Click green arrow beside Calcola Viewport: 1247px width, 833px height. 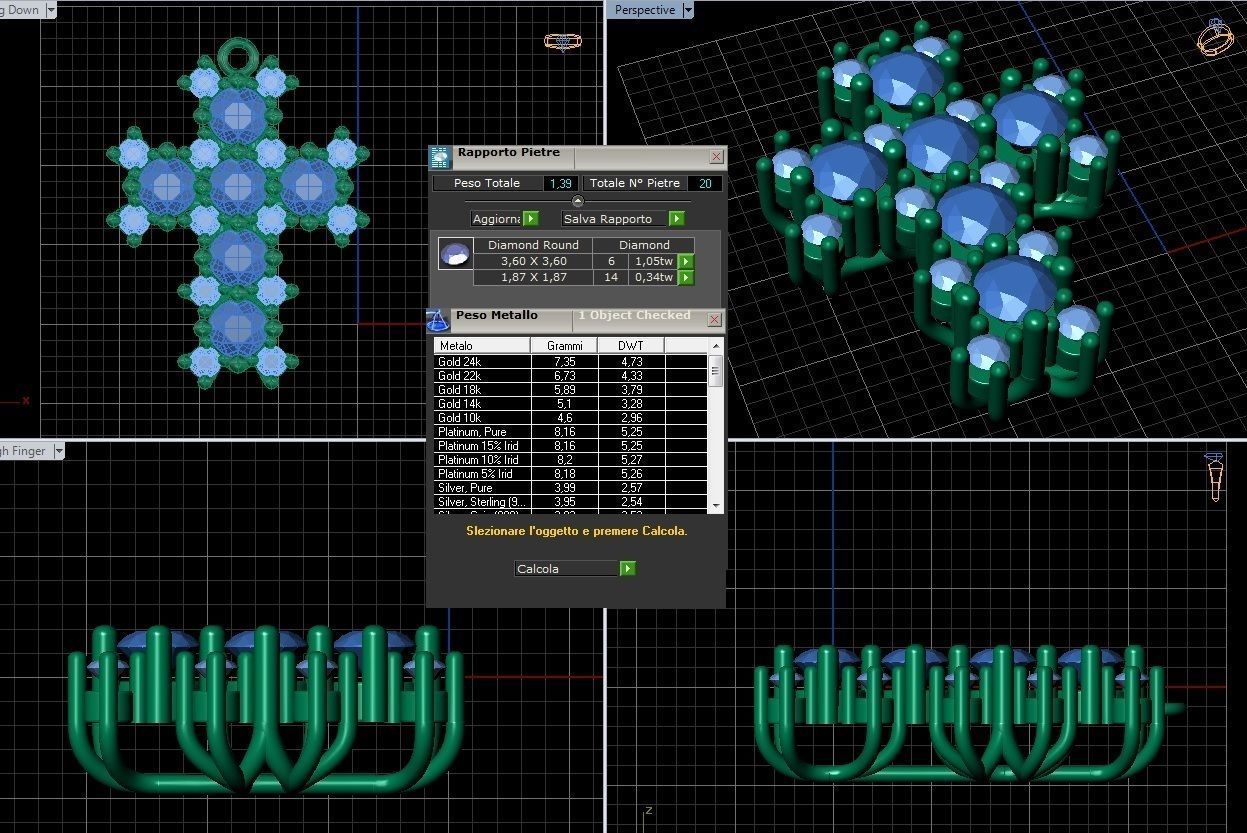pyautogui.click(x=627, y=568)
